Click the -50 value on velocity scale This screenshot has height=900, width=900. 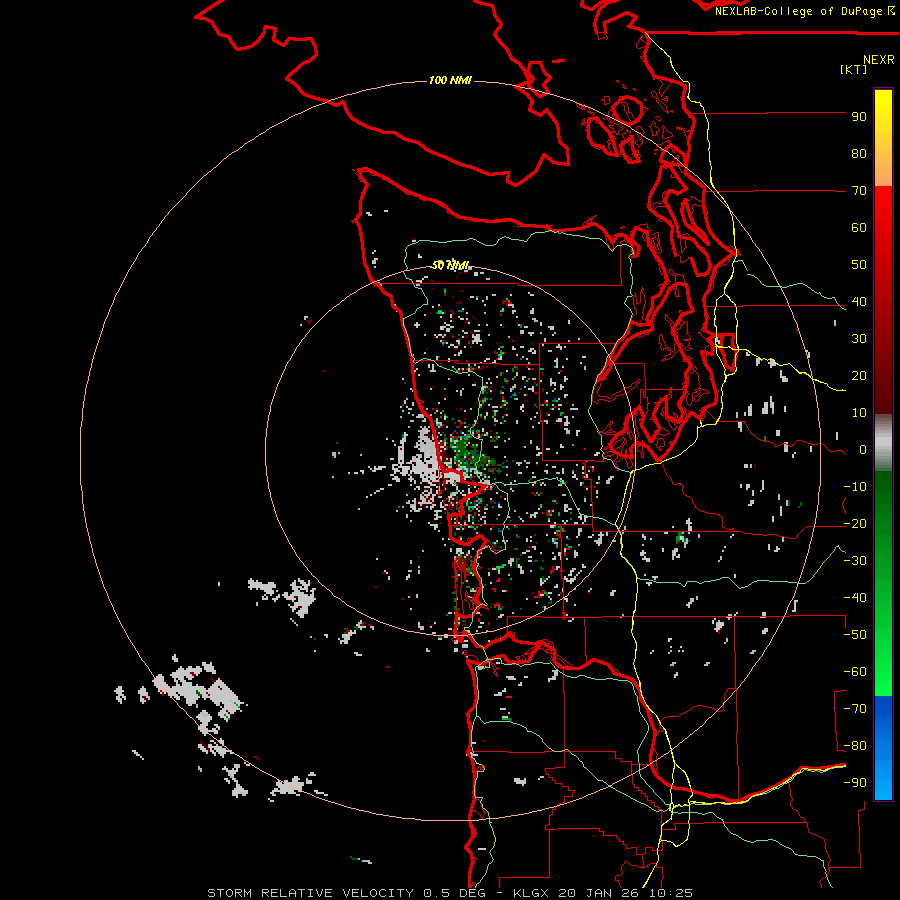[x=855, y=635]
